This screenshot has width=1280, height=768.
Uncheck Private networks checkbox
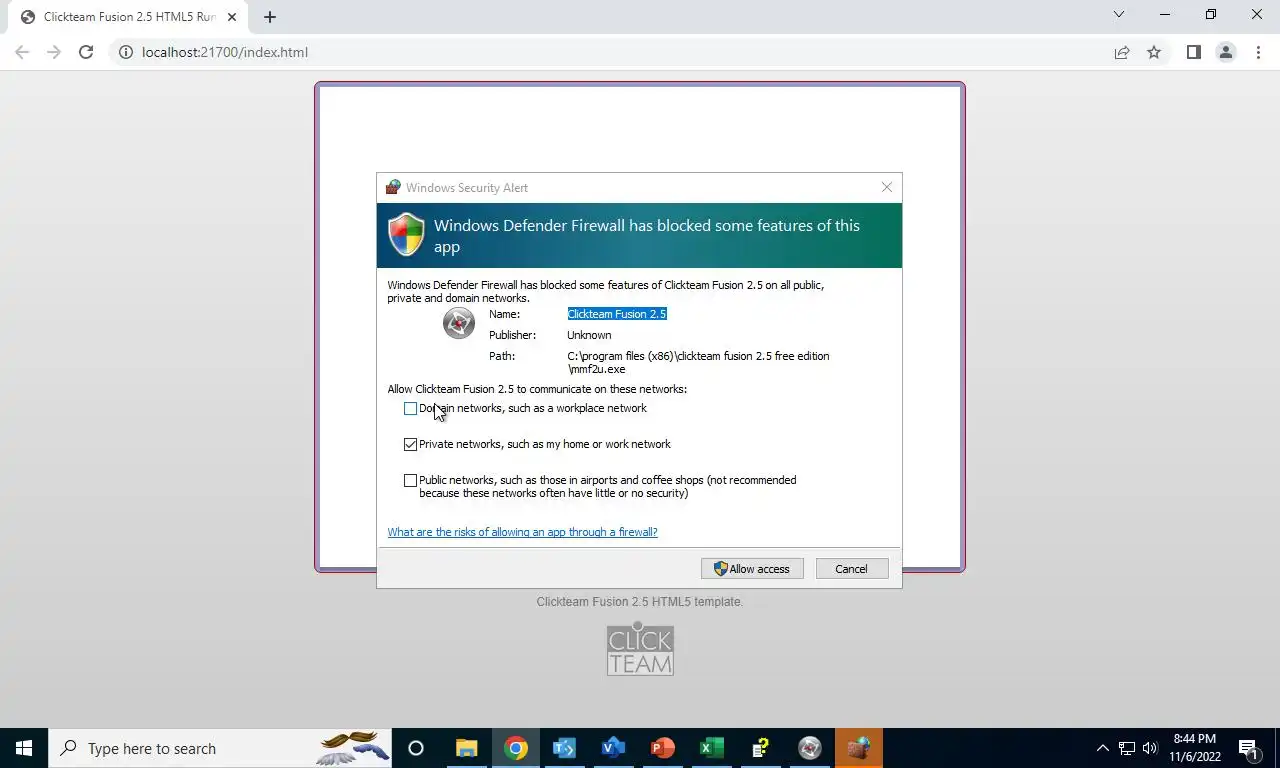[410, 444]
